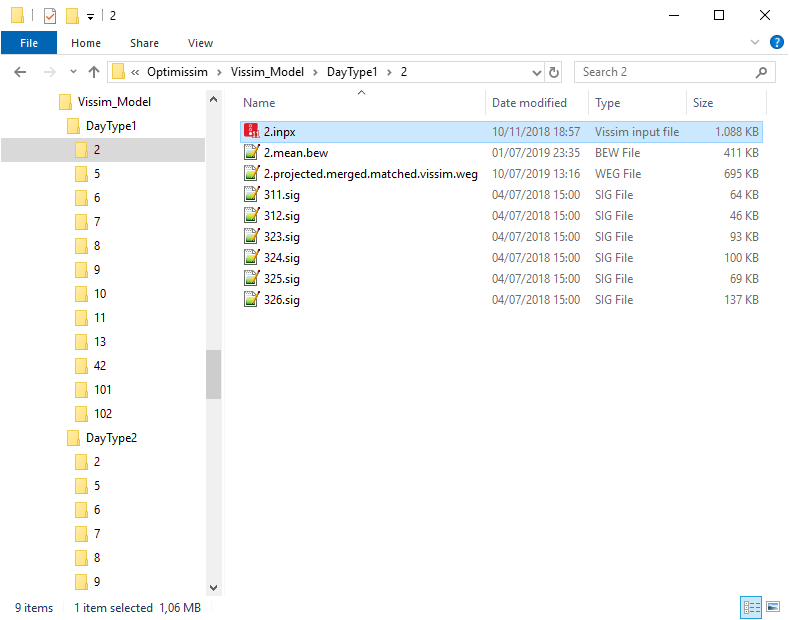Open the File menu
Viewport: 789px width, 620px height.
[29, 43]
